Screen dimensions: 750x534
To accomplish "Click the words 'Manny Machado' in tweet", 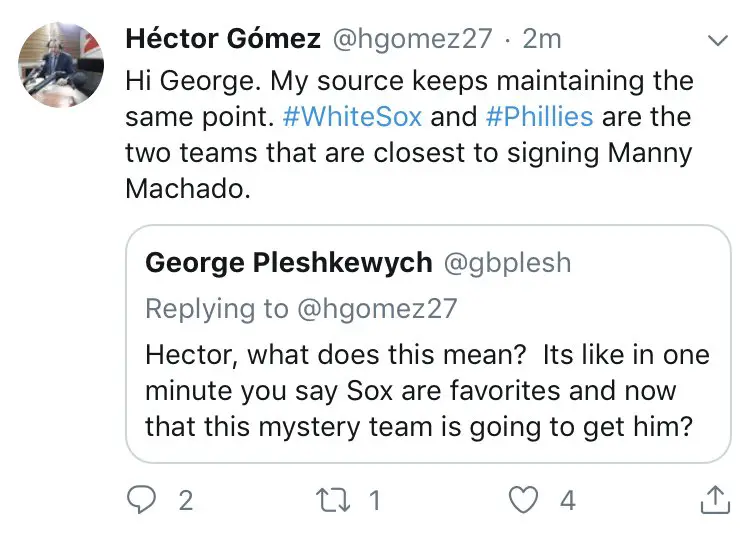I will pos(185,189).
